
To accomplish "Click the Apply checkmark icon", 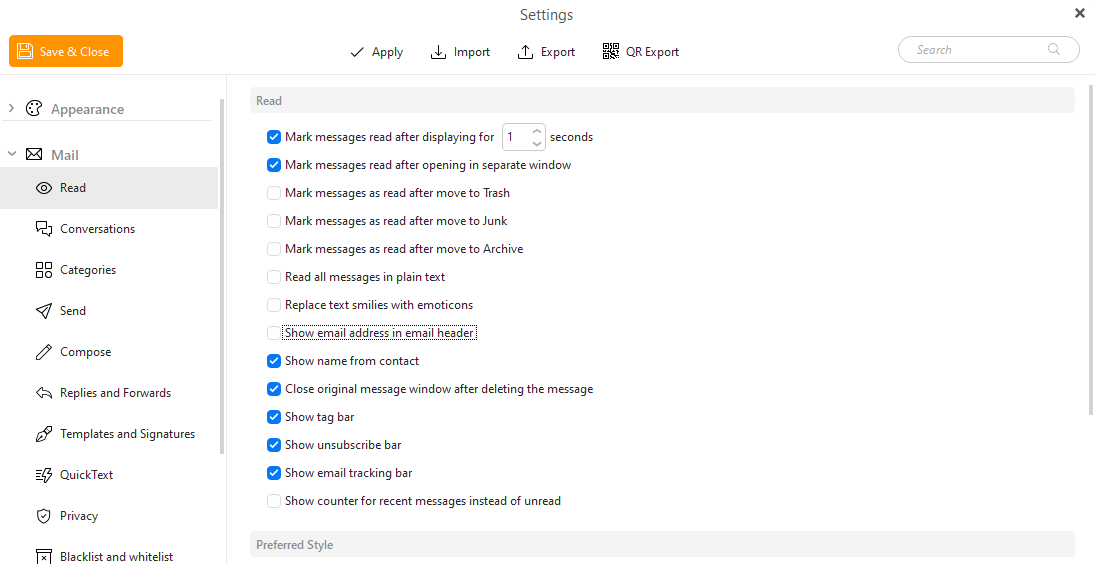I will coord(357,52).
